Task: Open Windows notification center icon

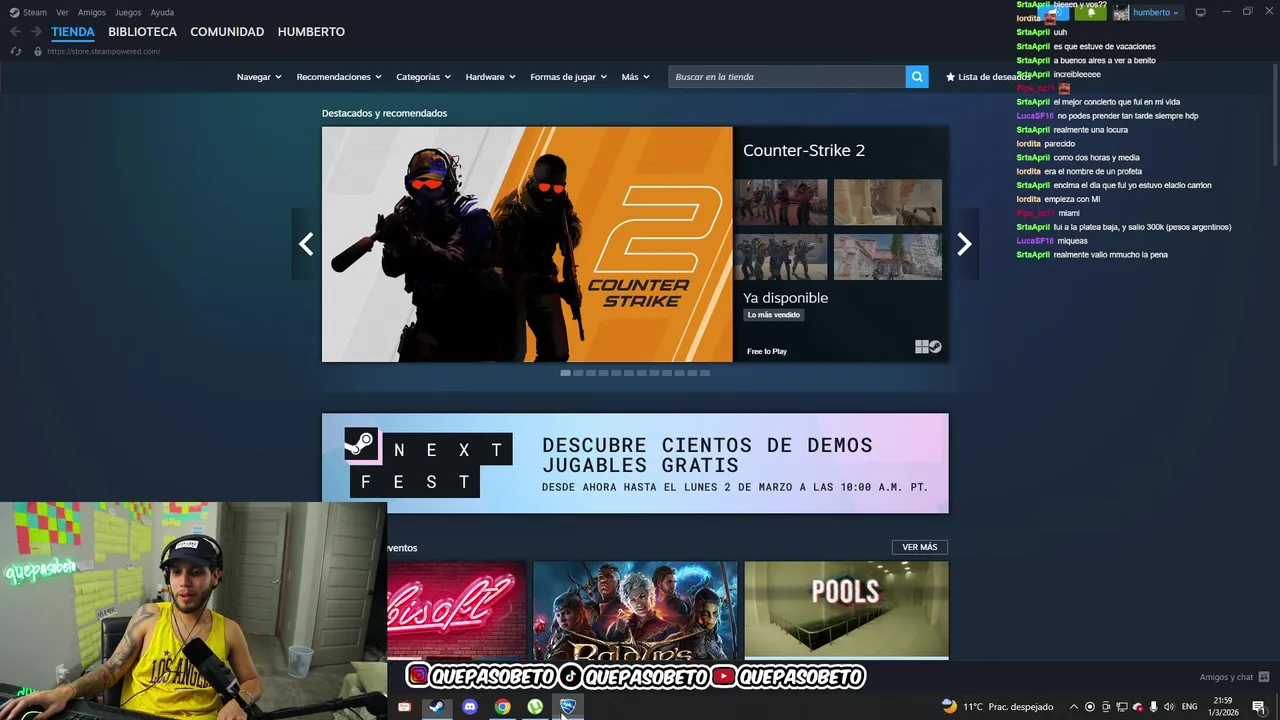Action: coord(1258,707)
